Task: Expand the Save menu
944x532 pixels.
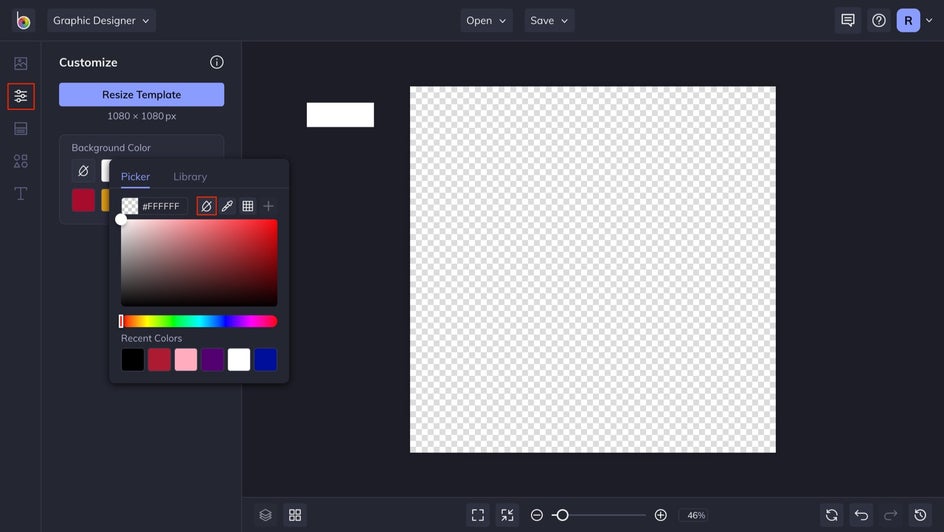Action: [549, 20]
